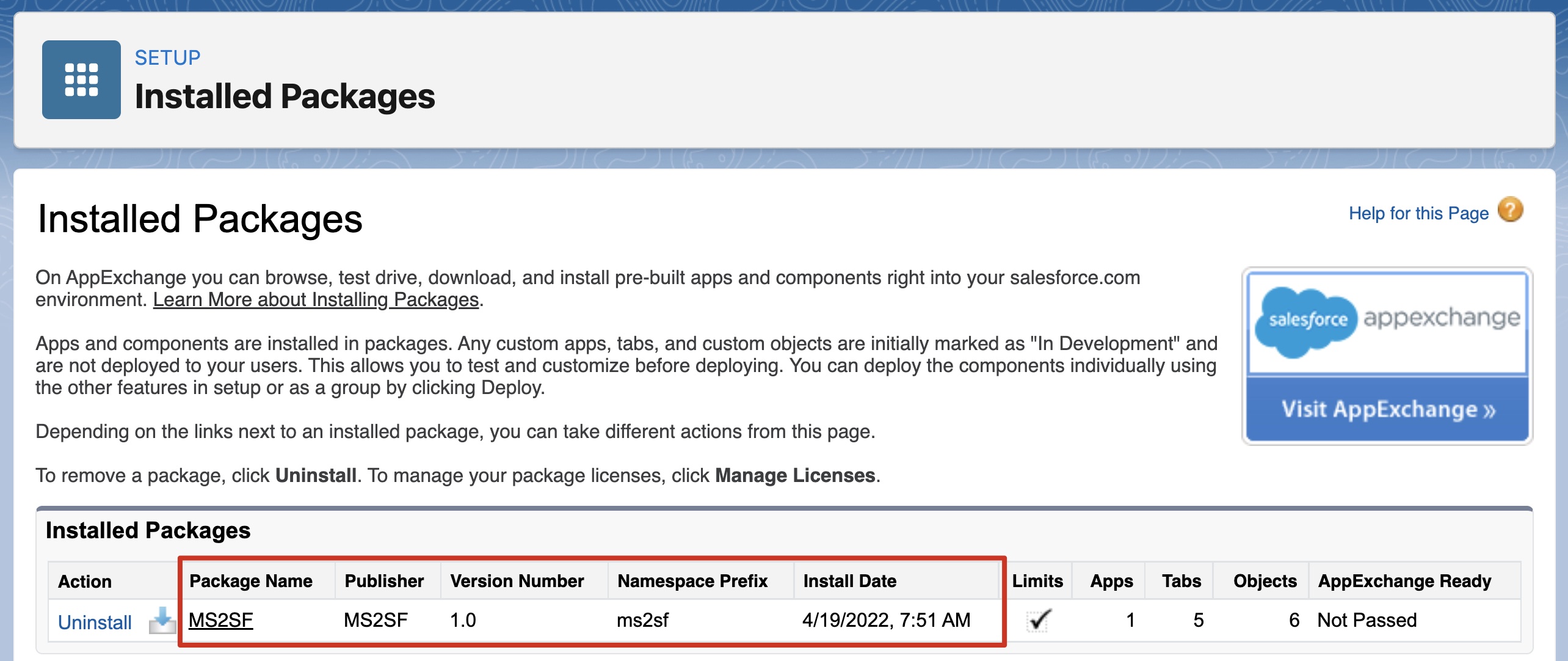
Task: Select the Objects count value 6
Action: pyautogui.click(x=1294, y=620)
